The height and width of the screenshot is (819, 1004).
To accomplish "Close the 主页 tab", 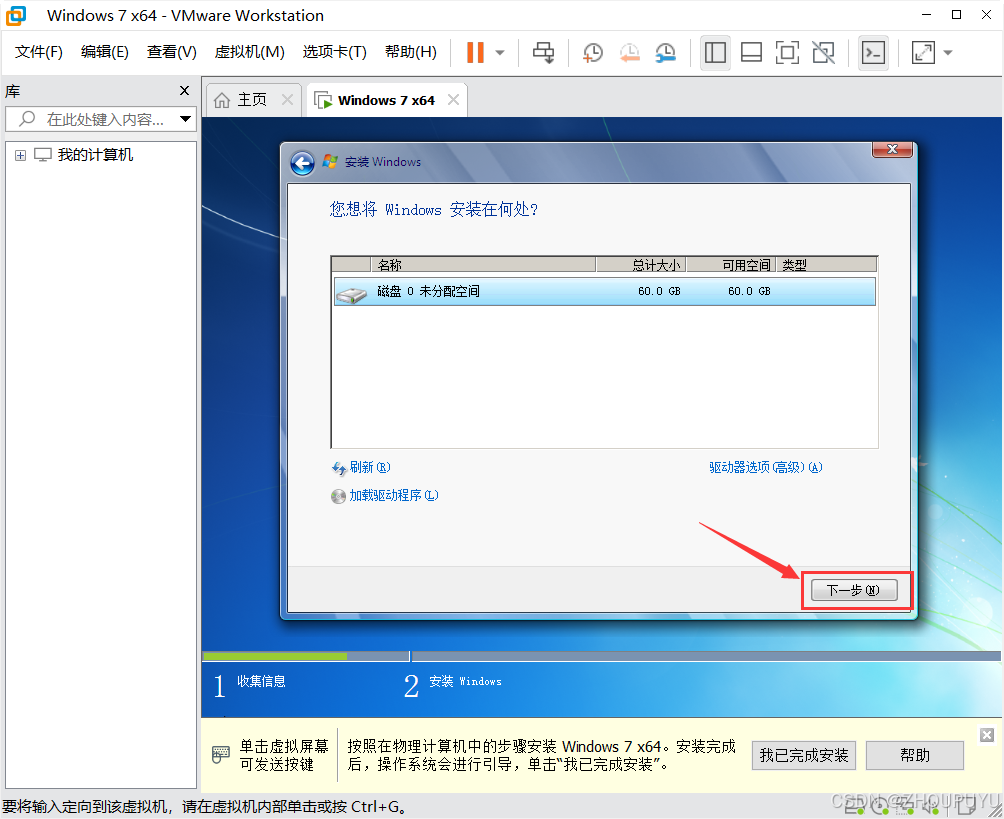I will pyautogui.click(x=287, y=100).
